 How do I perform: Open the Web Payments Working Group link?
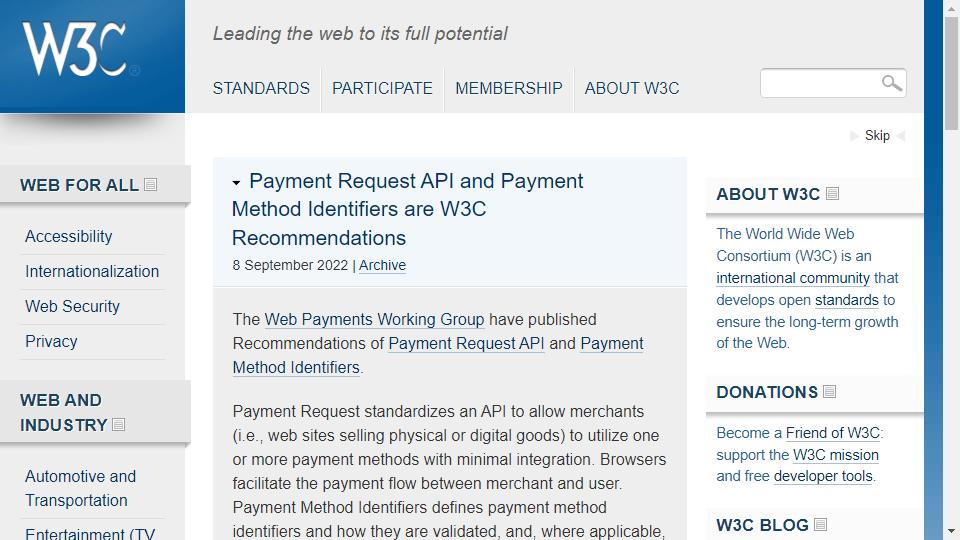click(x=374, y=320)
